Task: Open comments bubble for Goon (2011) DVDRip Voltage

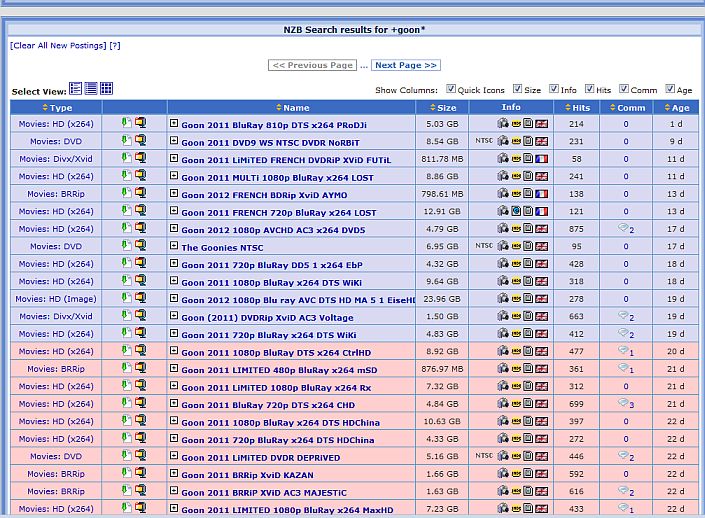Action: coord(625,316)
